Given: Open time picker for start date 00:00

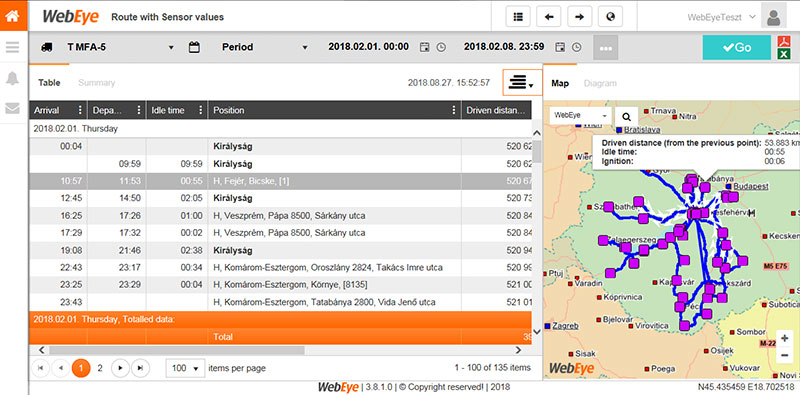Looking at the screenshot, I should tap(441, 47).
